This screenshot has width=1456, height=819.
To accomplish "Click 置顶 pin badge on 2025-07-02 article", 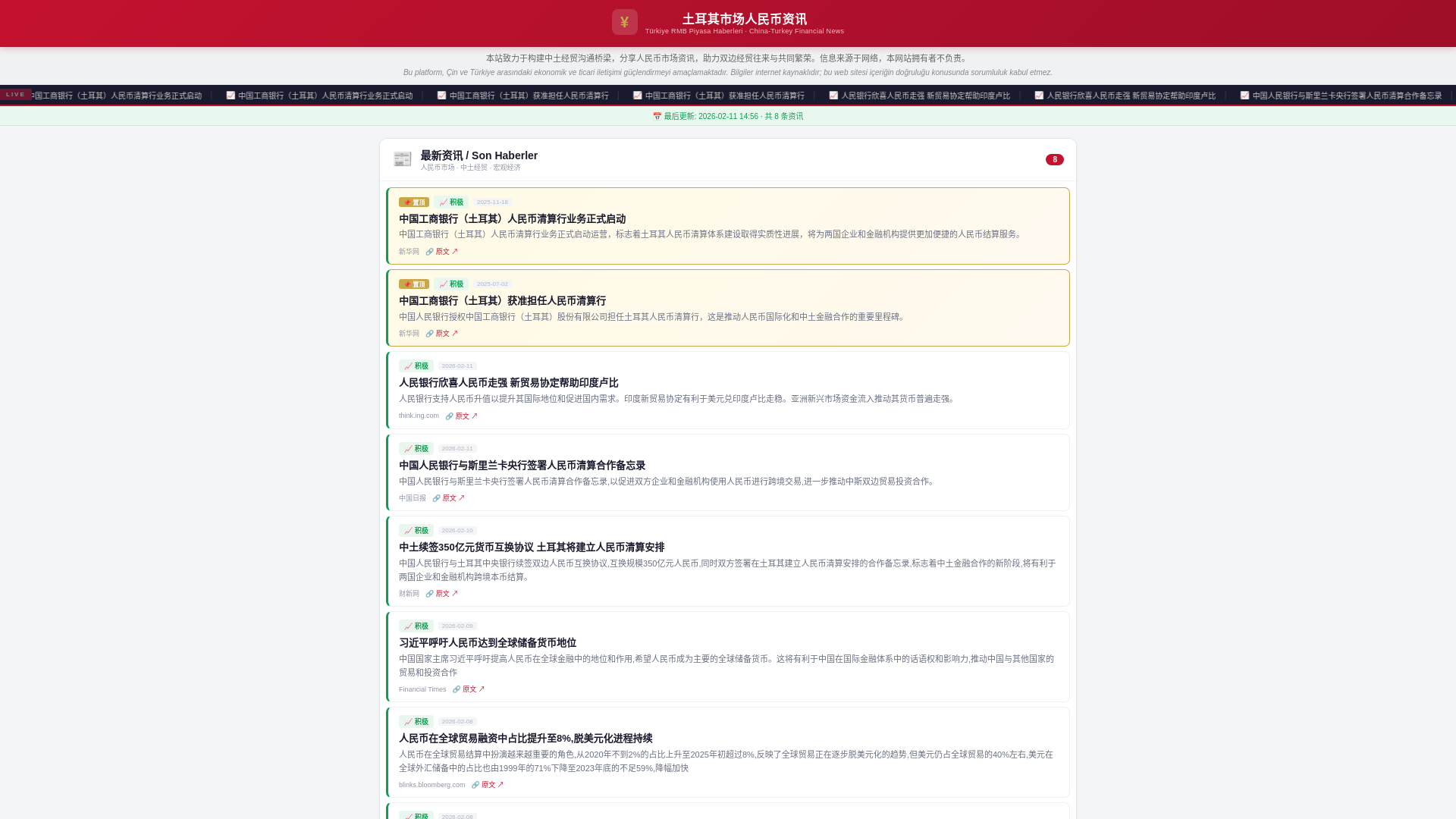I will click(x=414, y=284).
